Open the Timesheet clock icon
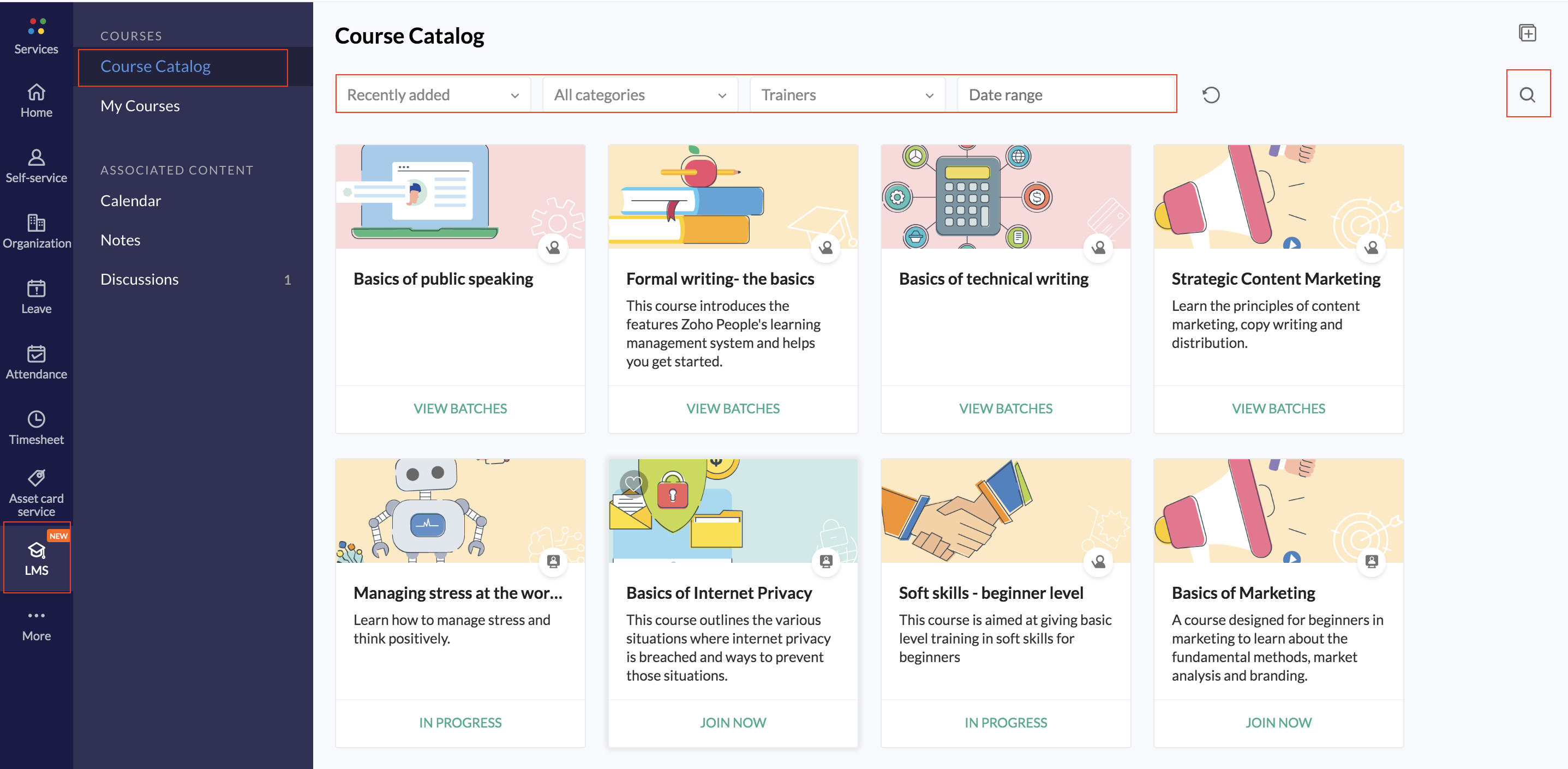Image resolution: width=1568 pixels, height=769 pixels. coord(37,418)
